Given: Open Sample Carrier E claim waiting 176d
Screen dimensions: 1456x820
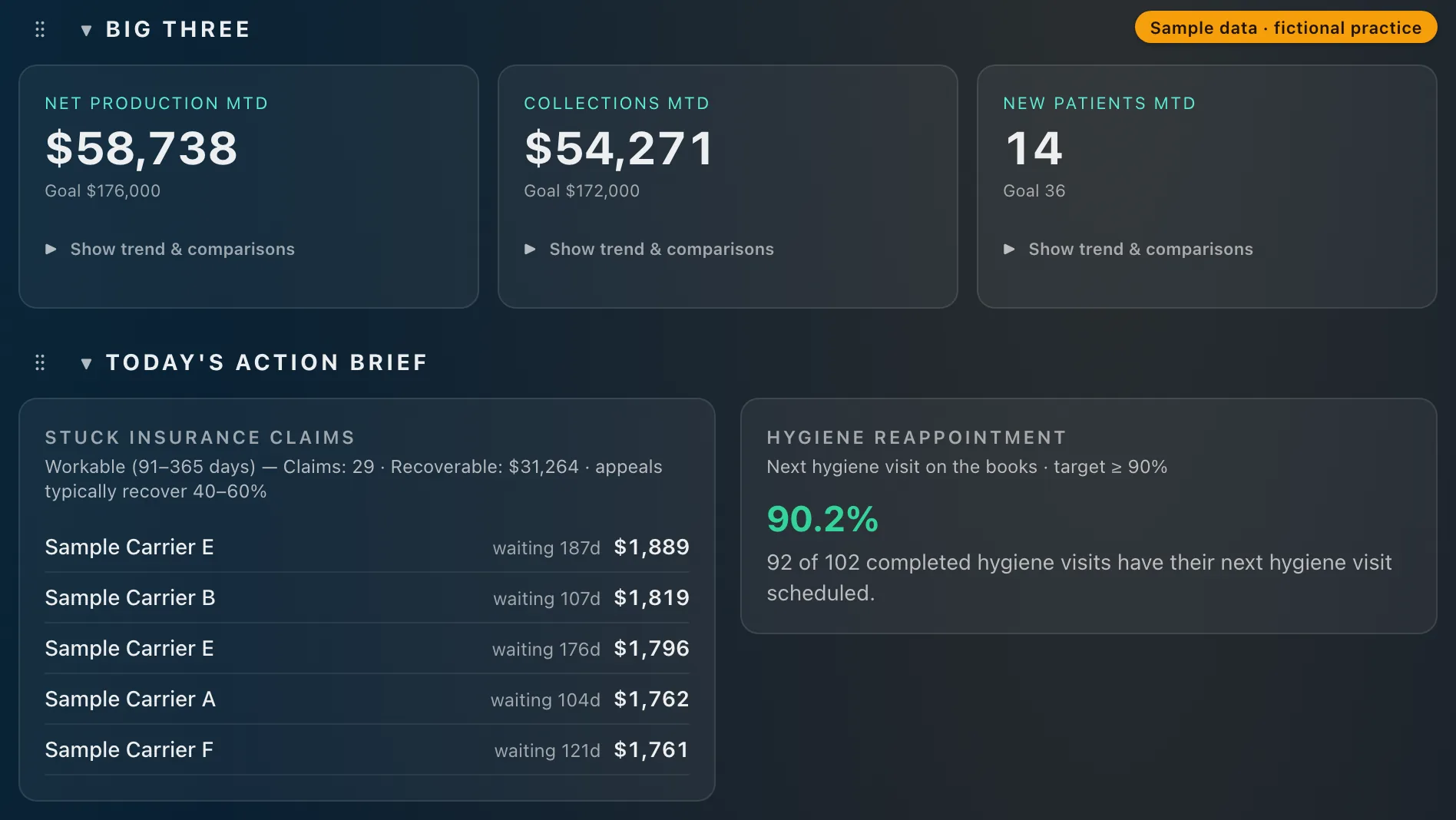Looking at the screenshot, I should click(x=367, y=648).
